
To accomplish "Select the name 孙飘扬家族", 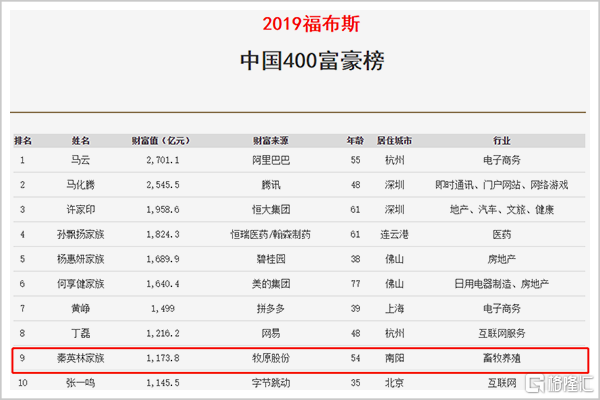I will 81,234.
